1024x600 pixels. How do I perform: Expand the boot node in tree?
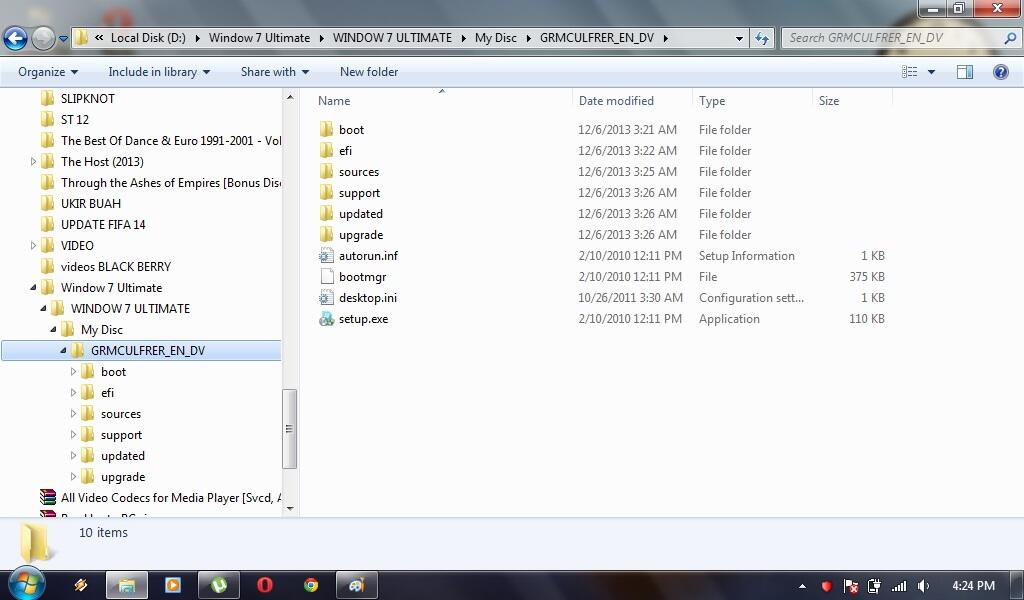click(73, 371)
